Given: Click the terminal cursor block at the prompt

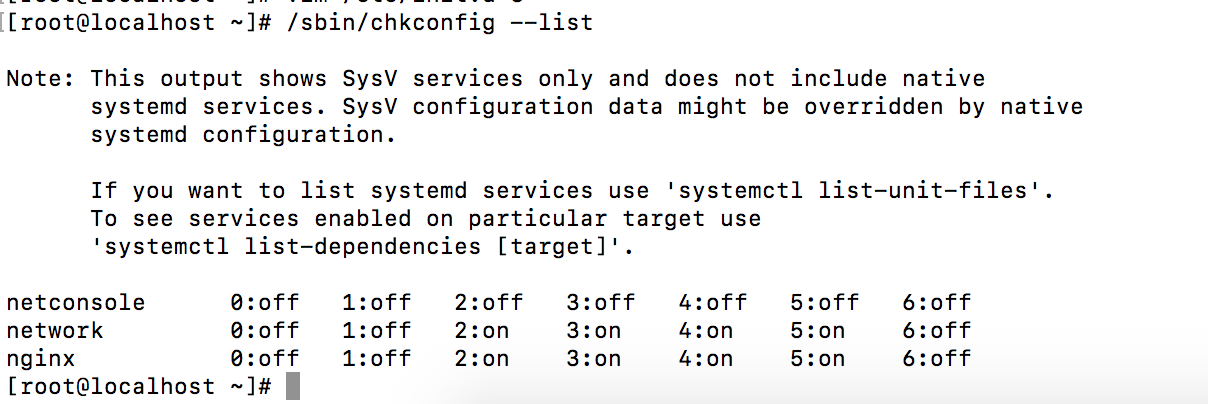Looking at the screenshot, I should click(x=293, y=387).
